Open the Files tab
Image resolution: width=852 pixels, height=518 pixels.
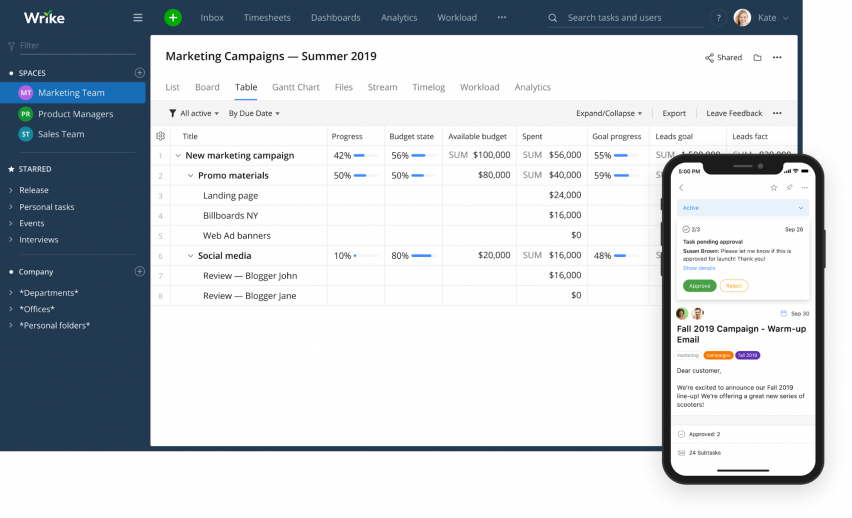pyautogui.click(x=343, y=87)
